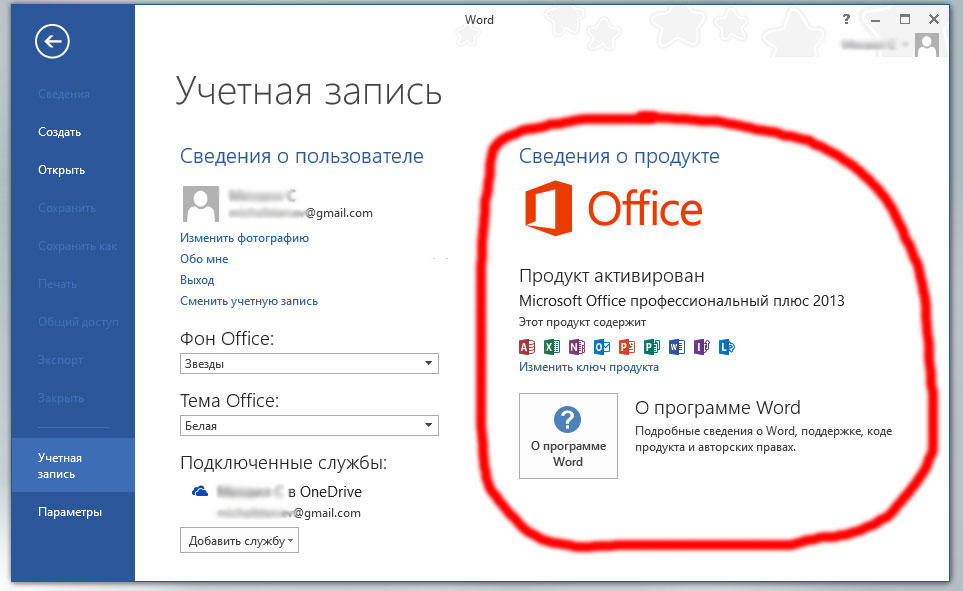The image size is (963, 591).
Task: Click the large Office logo
Action: click(614, 208)
